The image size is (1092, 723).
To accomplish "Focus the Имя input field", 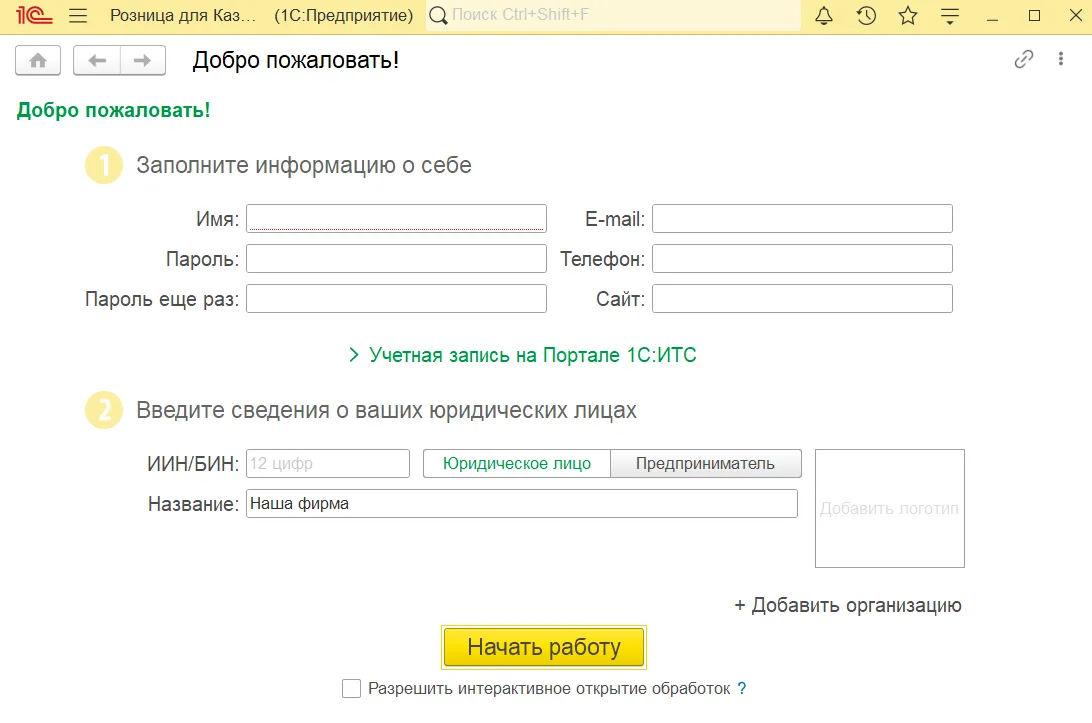I will pos(396,219).
